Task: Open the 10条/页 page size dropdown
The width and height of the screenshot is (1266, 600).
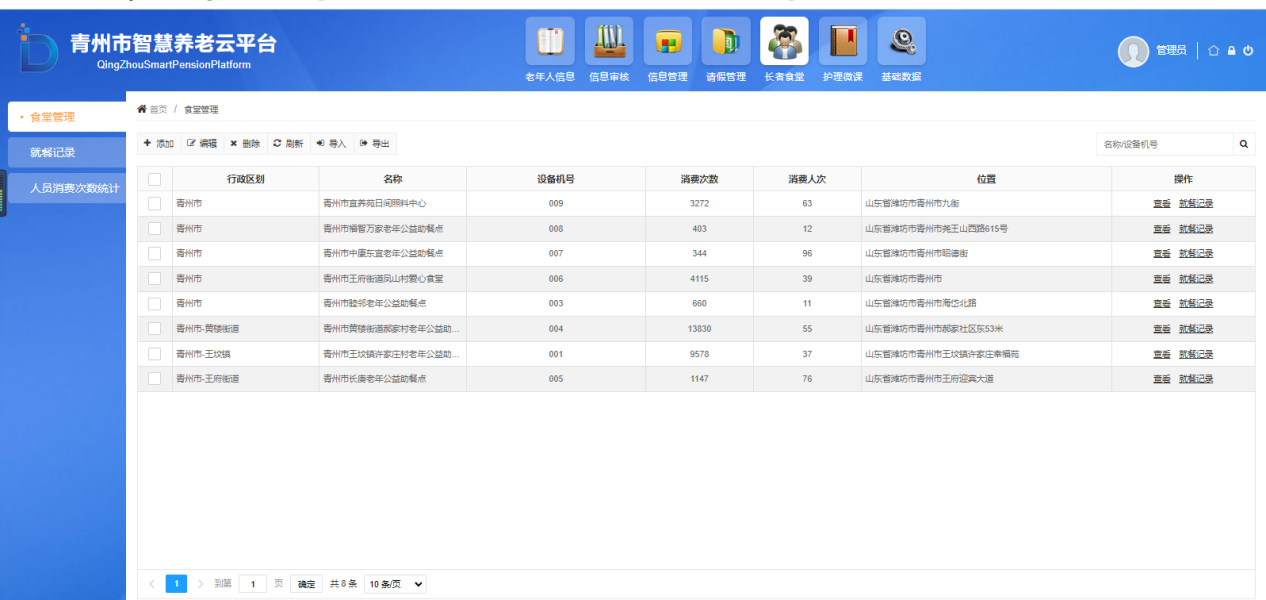Action: [395, 584]
